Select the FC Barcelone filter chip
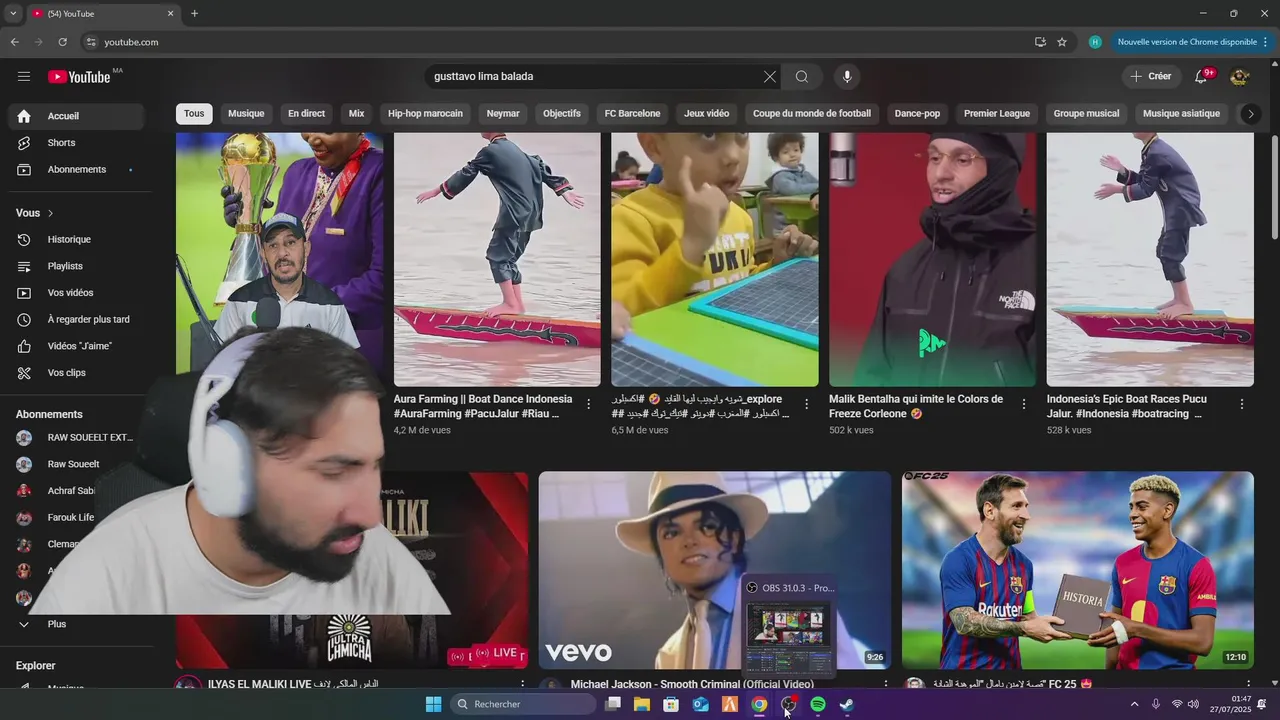Screen dimensions: 1280x720 (x=632, y=114)
